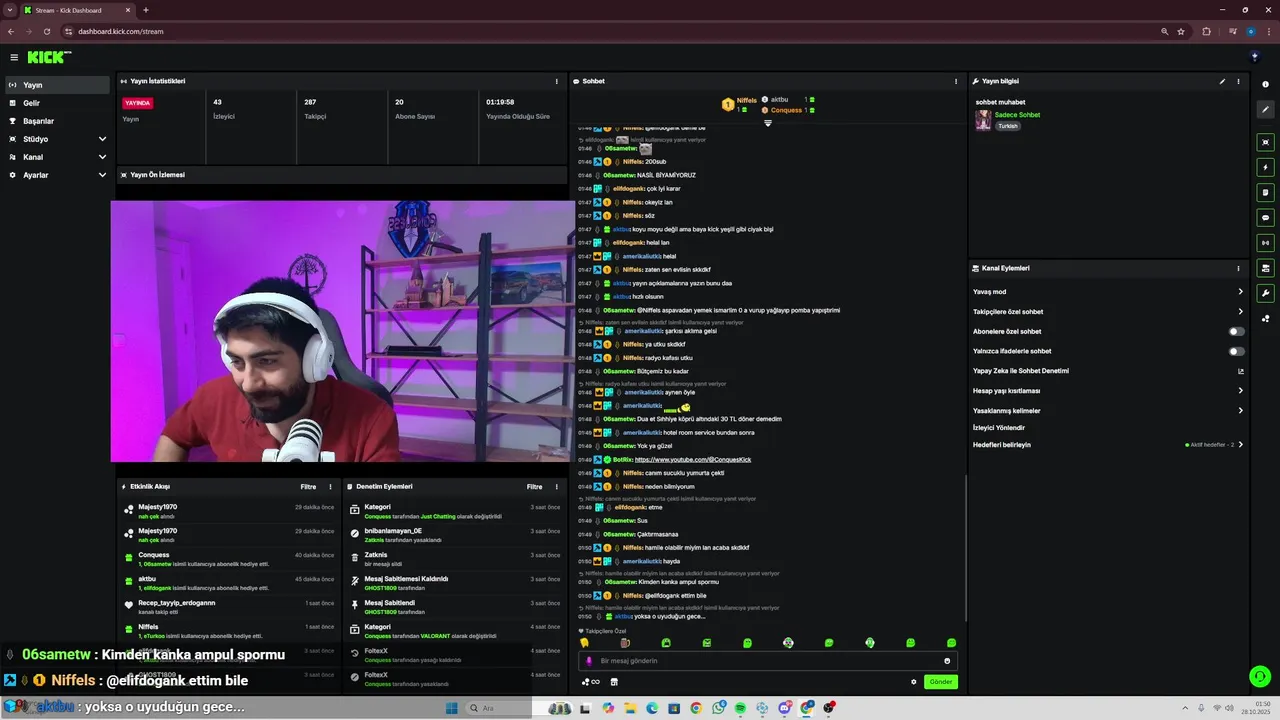Select Gelir in the left sidebar
This screenshot has height=720, width=1280.
(x=58, y=103)
